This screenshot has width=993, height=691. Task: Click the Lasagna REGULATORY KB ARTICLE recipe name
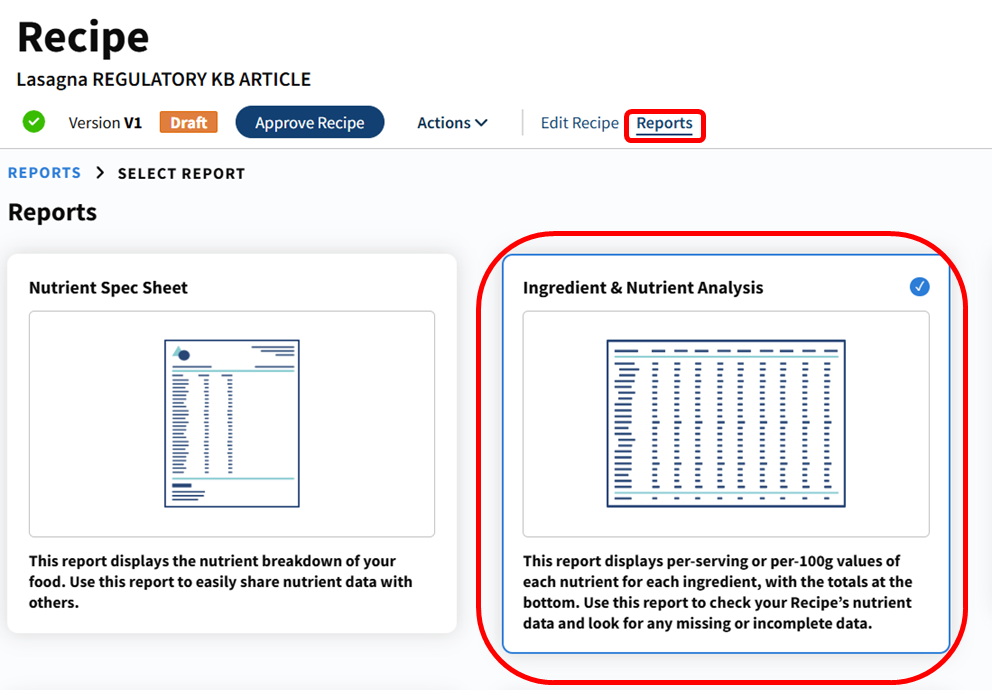point(163,79)
